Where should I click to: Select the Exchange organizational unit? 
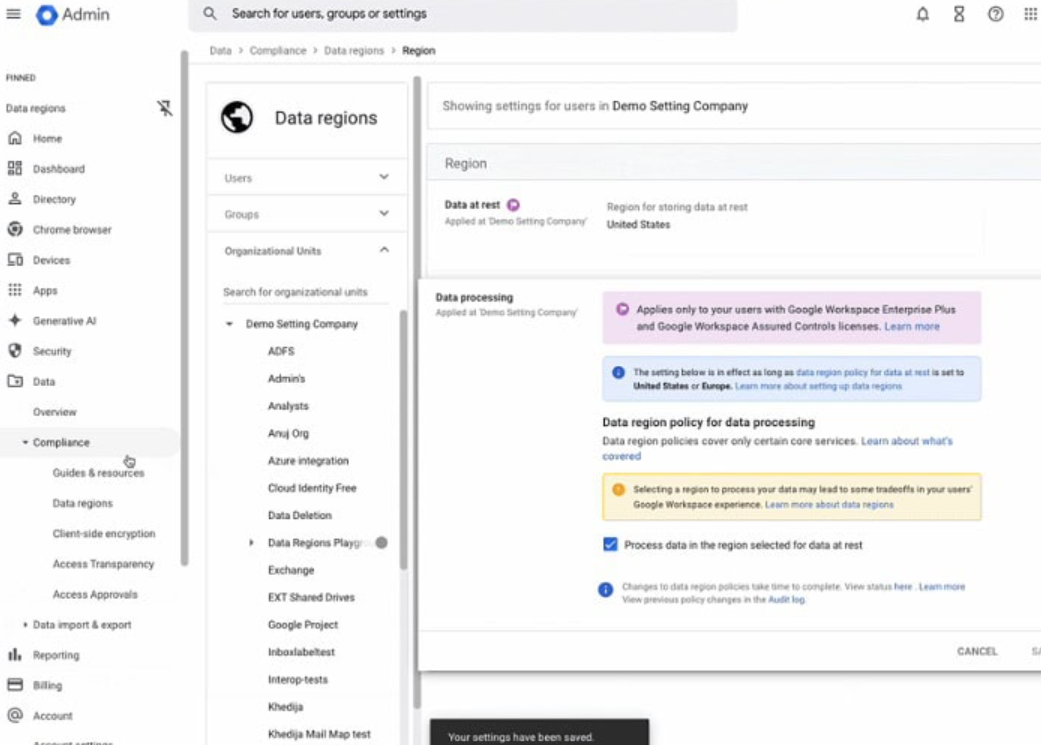tap(291, 570)
